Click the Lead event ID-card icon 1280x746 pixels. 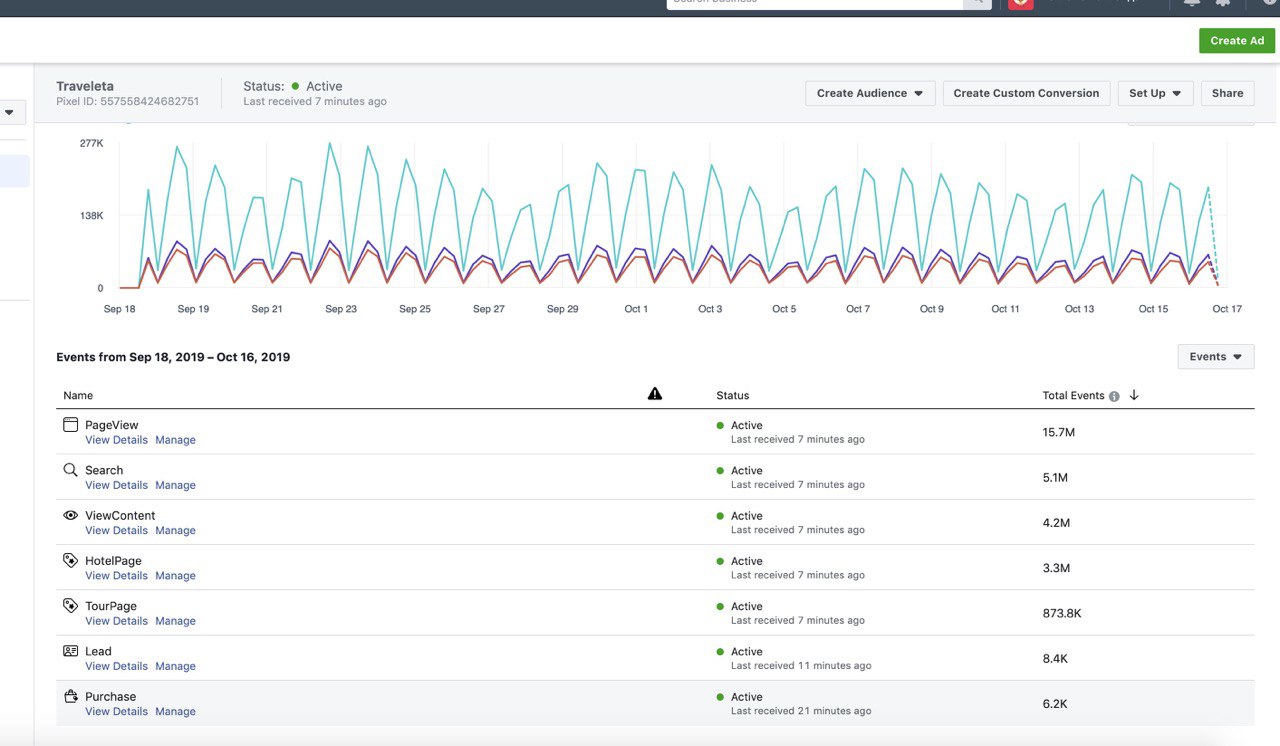click(x=70, y=651)
